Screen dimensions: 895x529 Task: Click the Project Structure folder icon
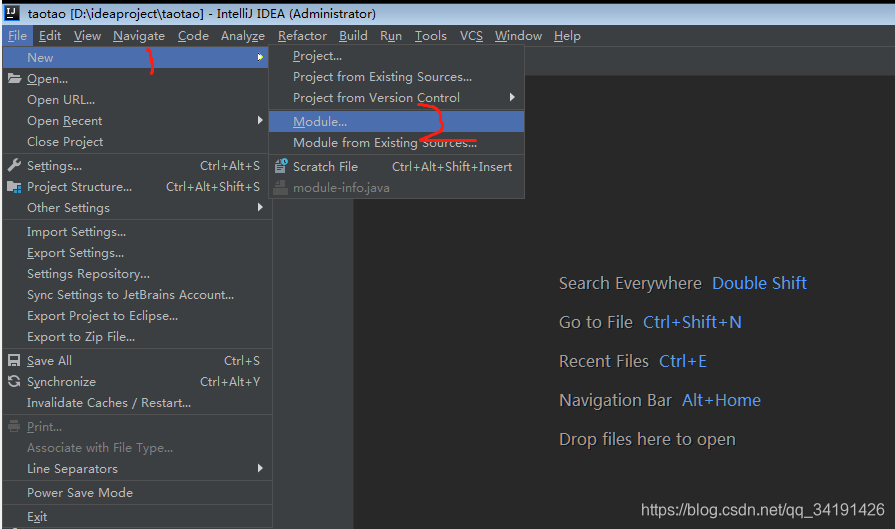14,187
